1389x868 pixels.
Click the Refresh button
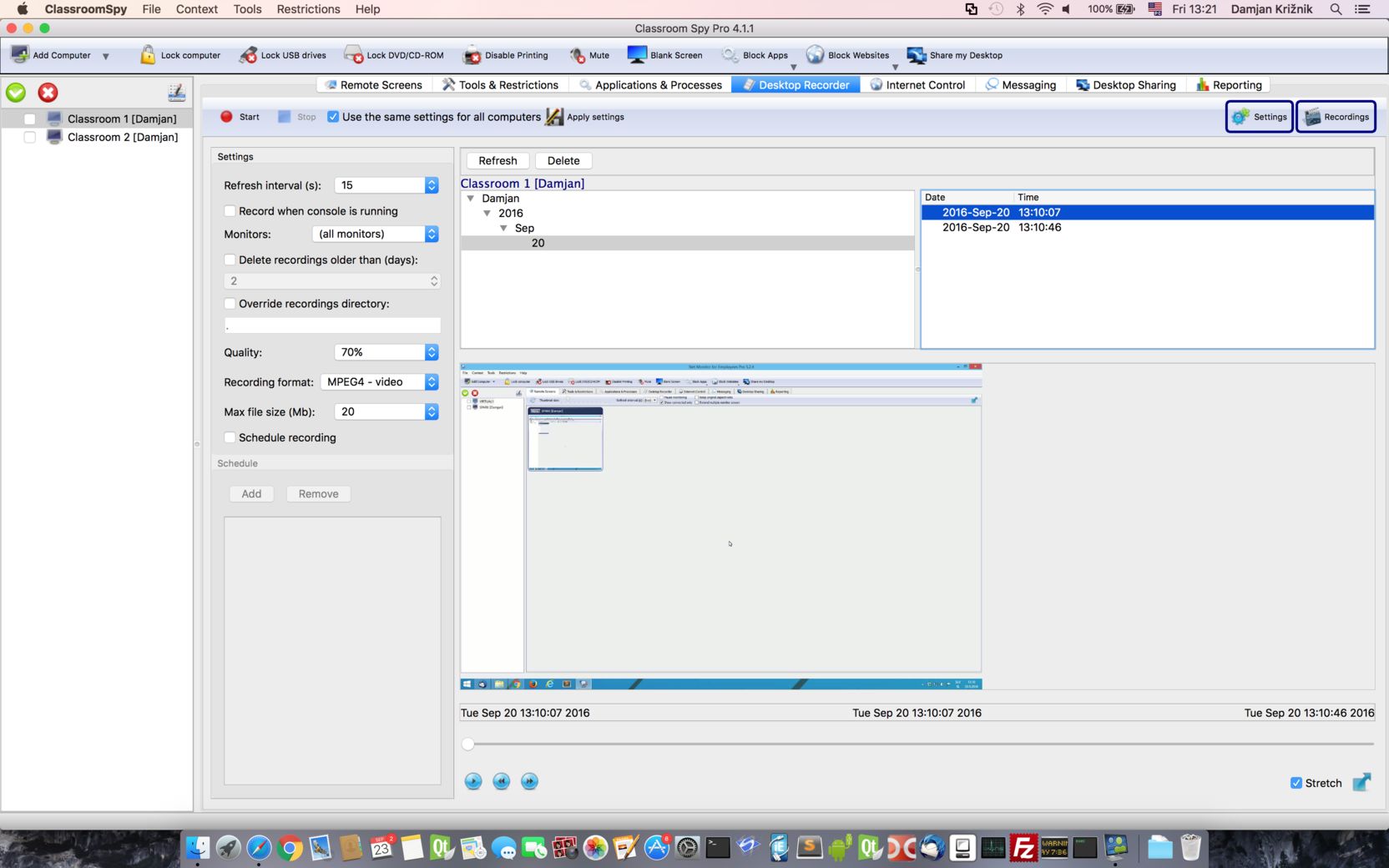pyautogui.click(x=498, y=161)
